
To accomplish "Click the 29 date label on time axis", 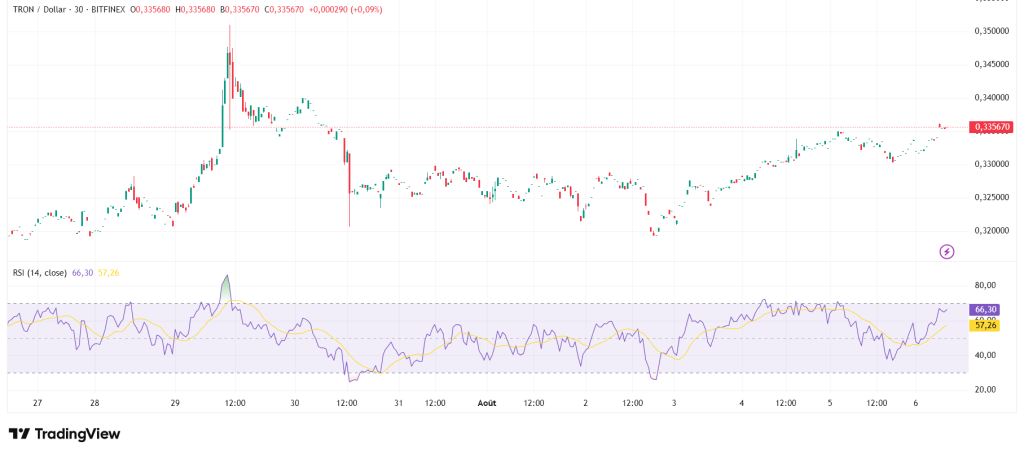I will [175, 403].
